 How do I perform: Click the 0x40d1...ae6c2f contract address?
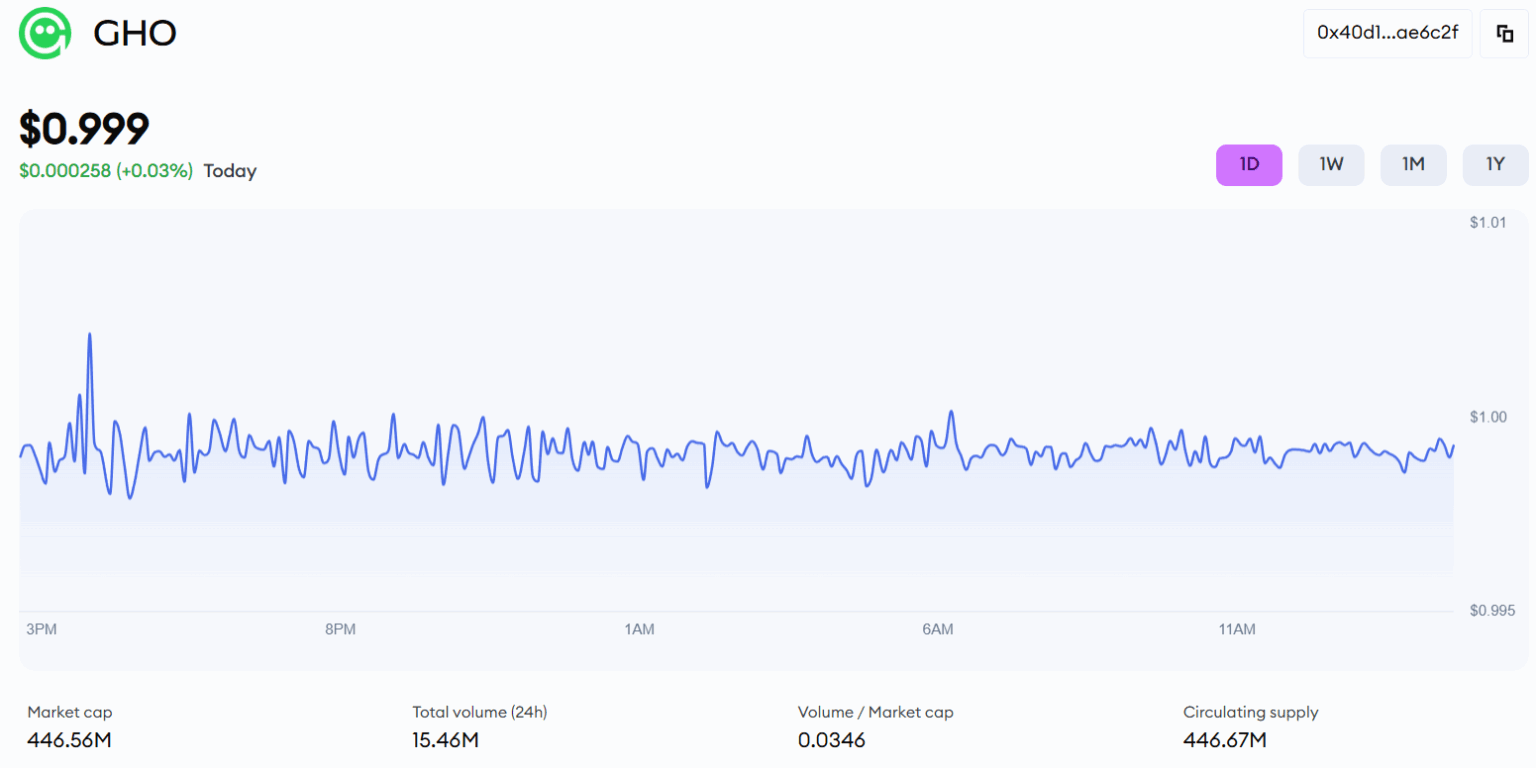click(x=1386, y=33)
